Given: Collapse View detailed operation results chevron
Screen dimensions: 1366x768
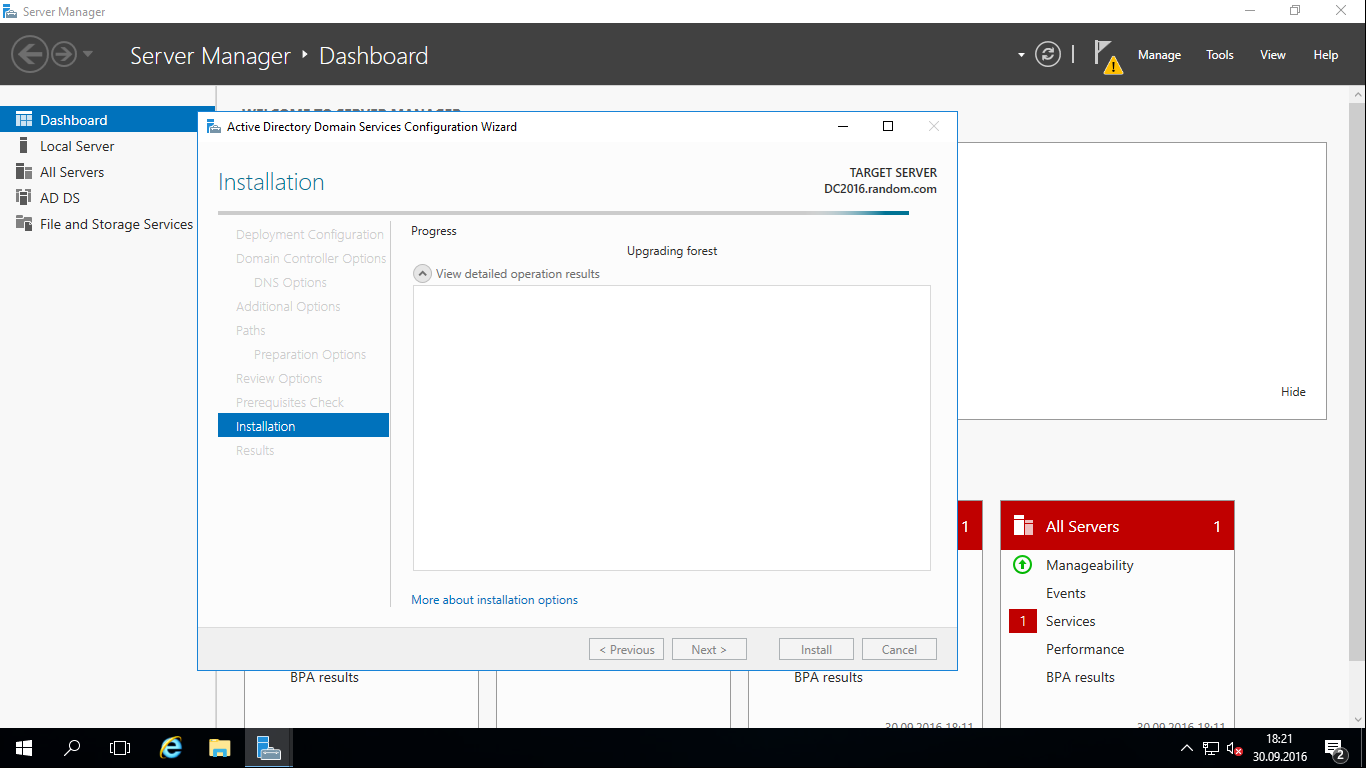Looking at the screenshot, I should coord(422,273).
